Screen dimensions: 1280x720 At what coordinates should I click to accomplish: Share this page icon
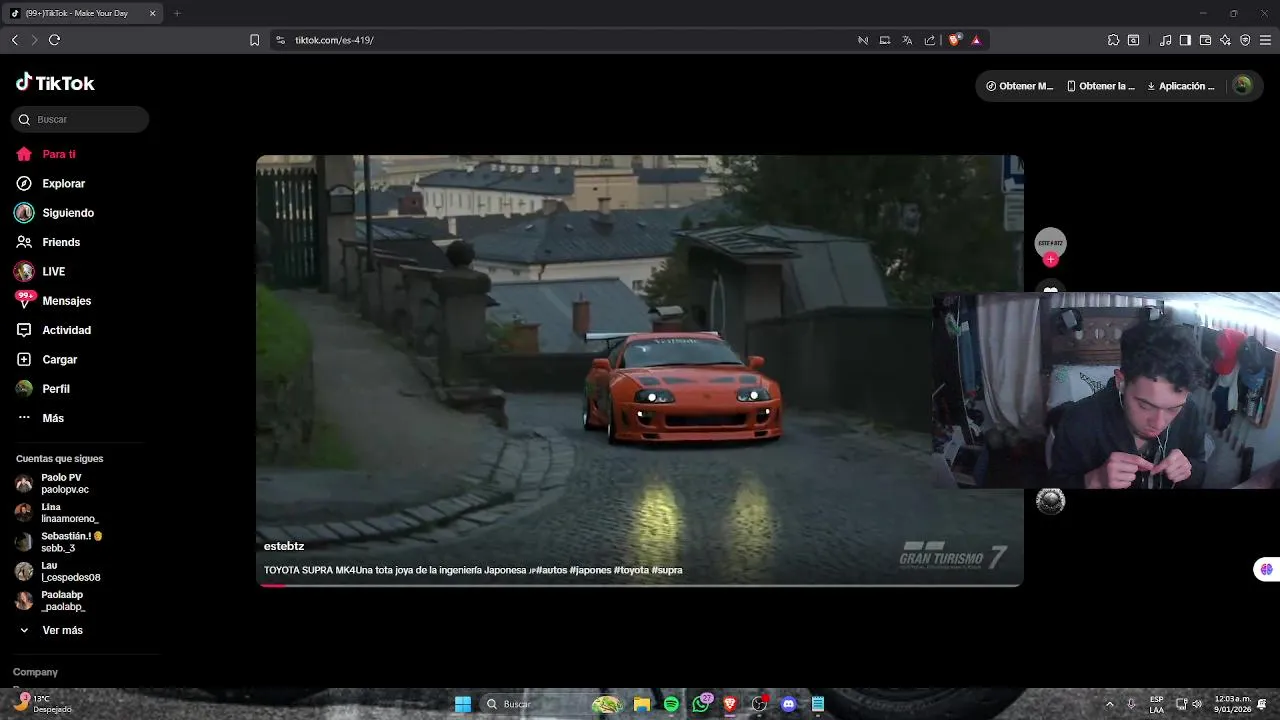pyautogui.click(x=930, y=40)
